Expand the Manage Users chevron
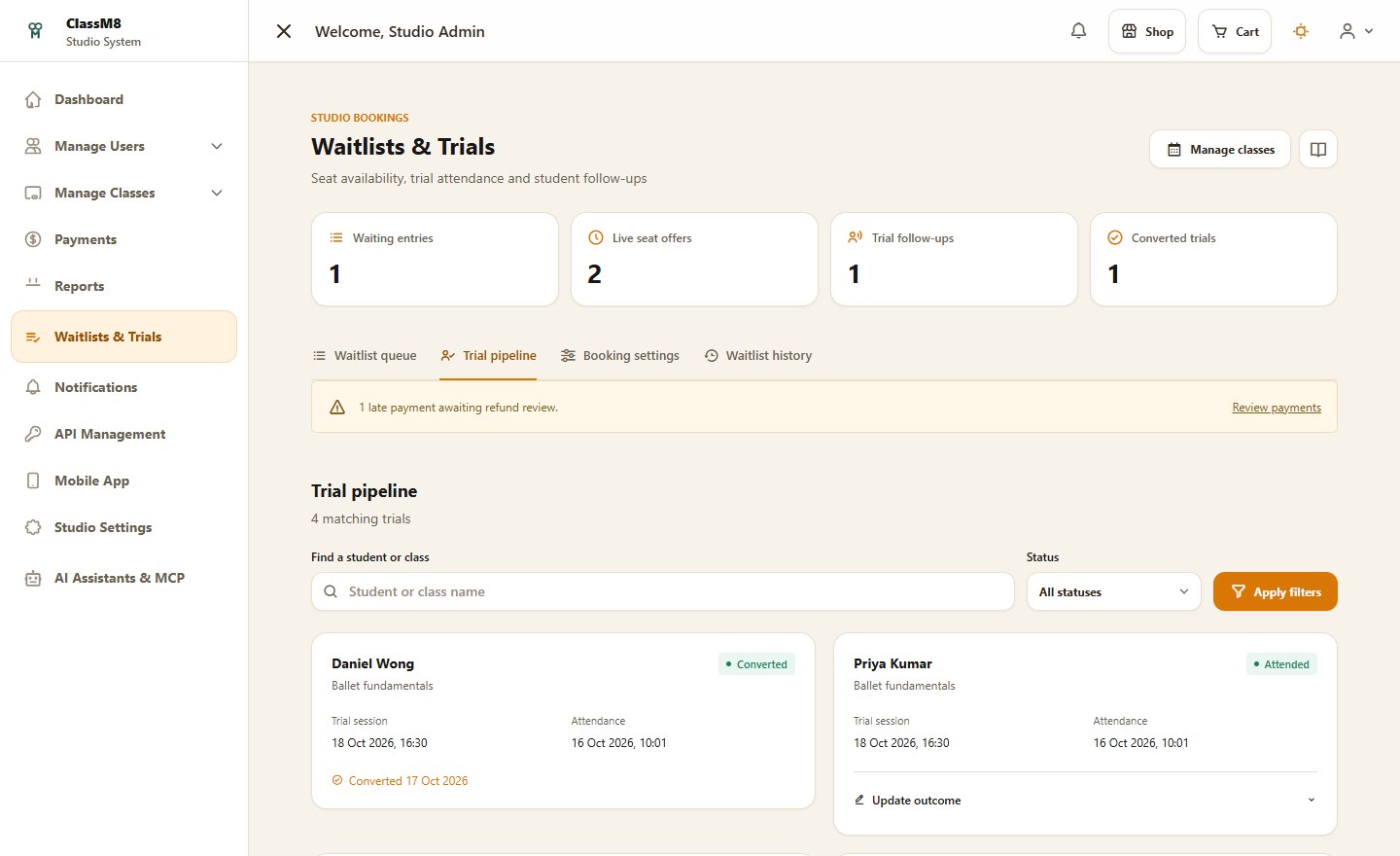 tap(217, 146)
